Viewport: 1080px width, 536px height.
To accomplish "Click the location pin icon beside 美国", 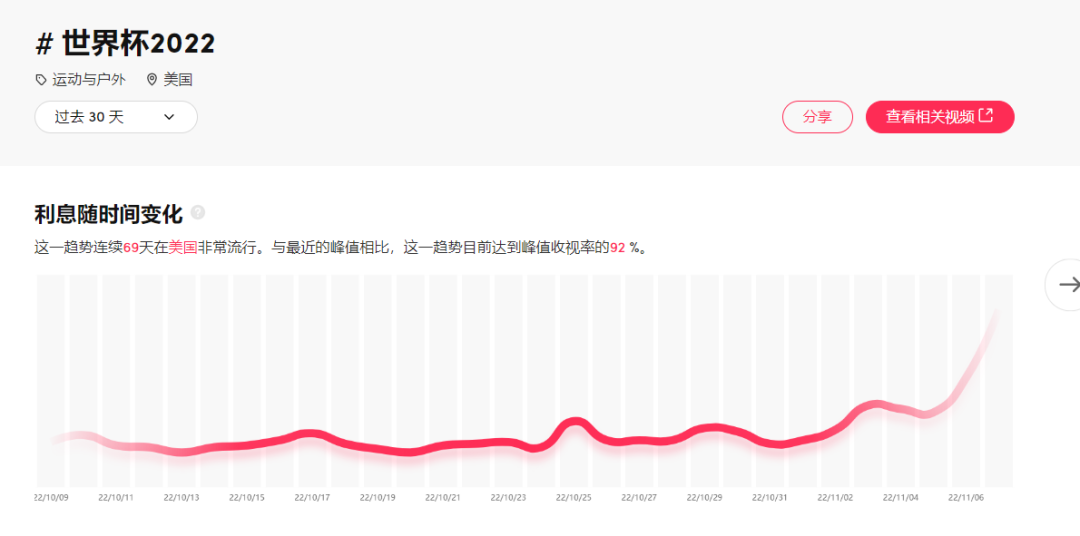I will [152, 80].
